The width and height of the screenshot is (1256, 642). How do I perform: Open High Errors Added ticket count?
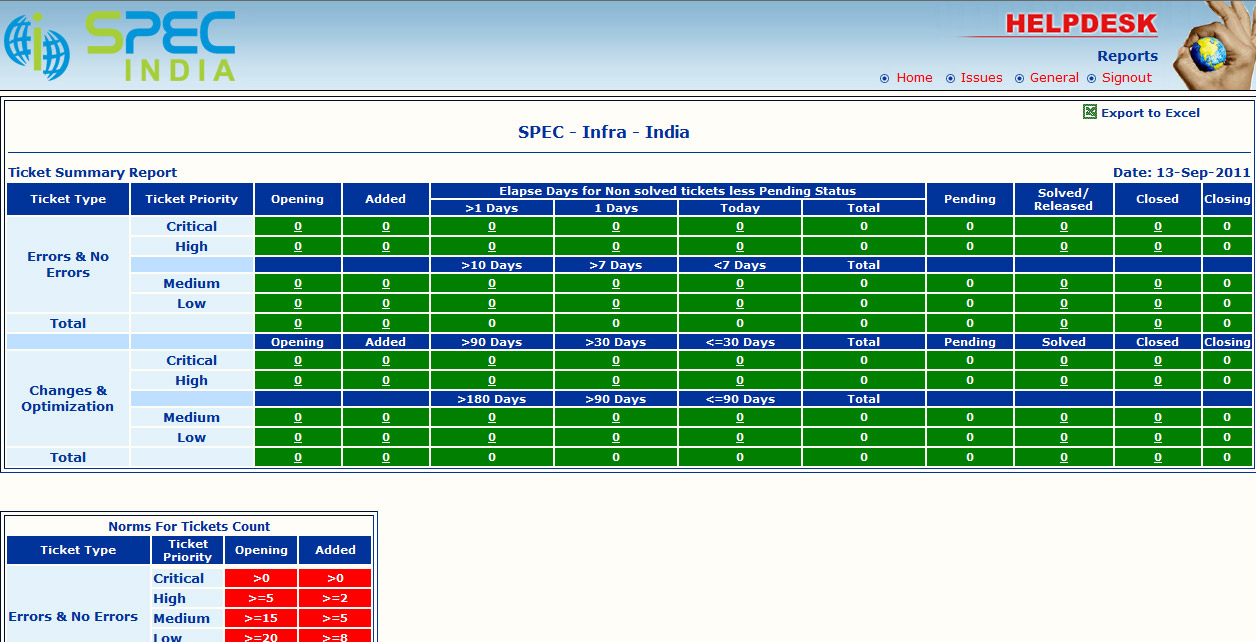click(386, 247)
